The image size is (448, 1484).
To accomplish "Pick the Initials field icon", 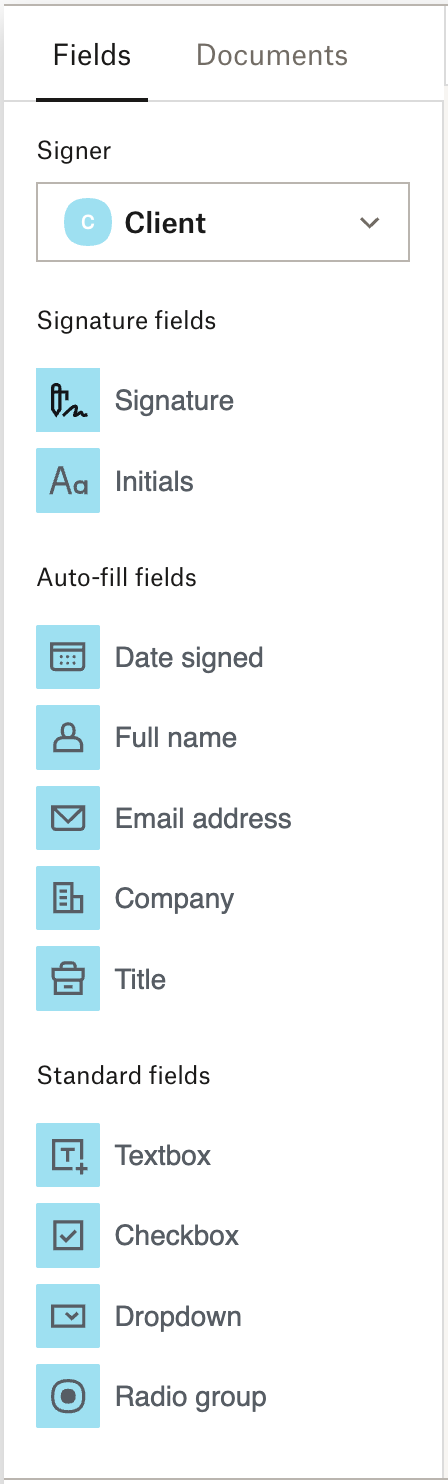I will click(68, 481).
